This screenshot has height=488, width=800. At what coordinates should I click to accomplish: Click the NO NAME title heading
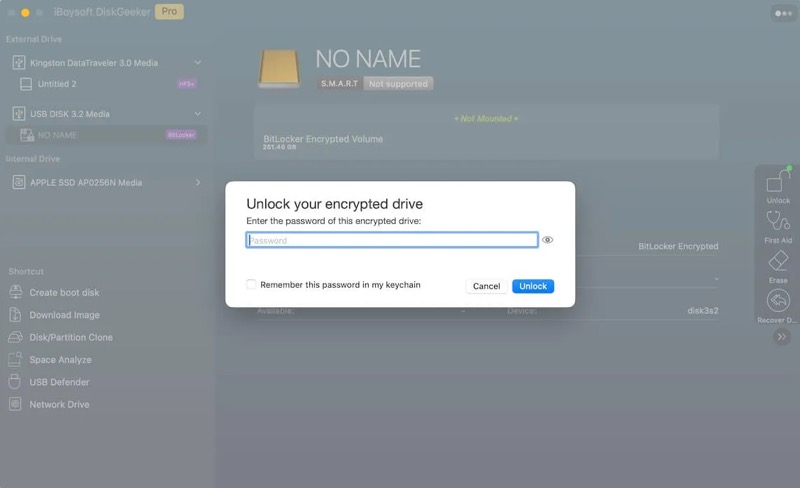[368, 59]
